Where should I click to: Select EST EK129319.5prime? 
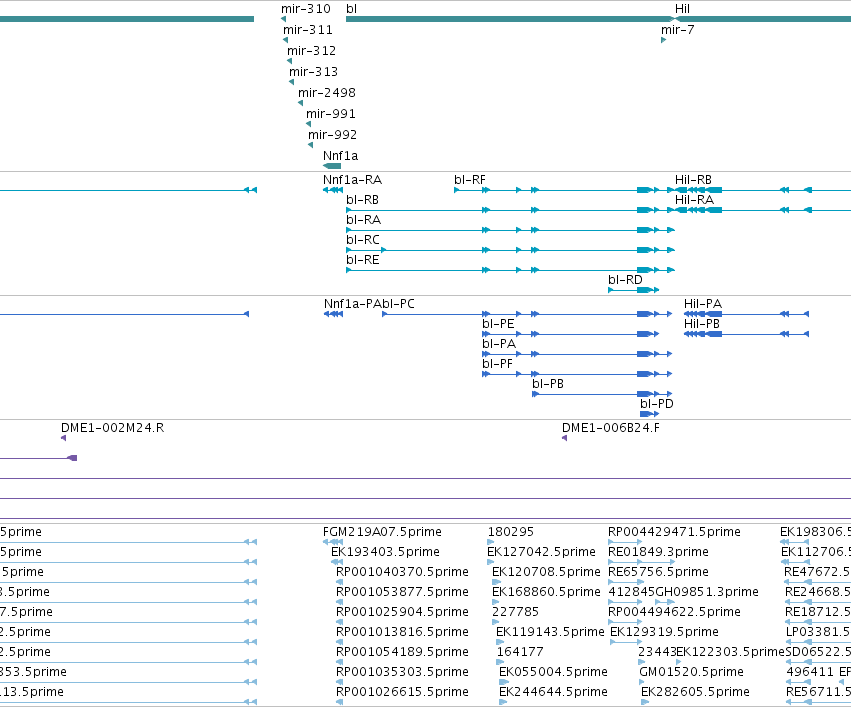(x=626, y=642)
